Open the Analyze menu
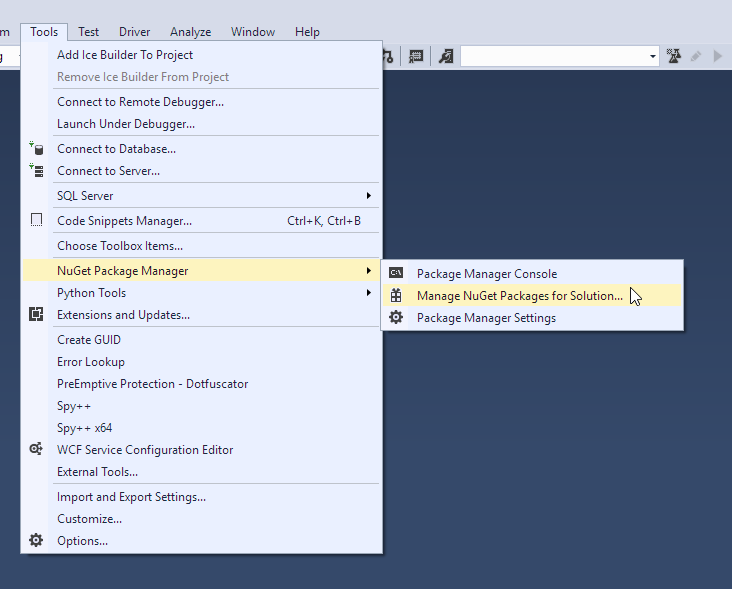732x589 pixels. (x=190, y=32)
